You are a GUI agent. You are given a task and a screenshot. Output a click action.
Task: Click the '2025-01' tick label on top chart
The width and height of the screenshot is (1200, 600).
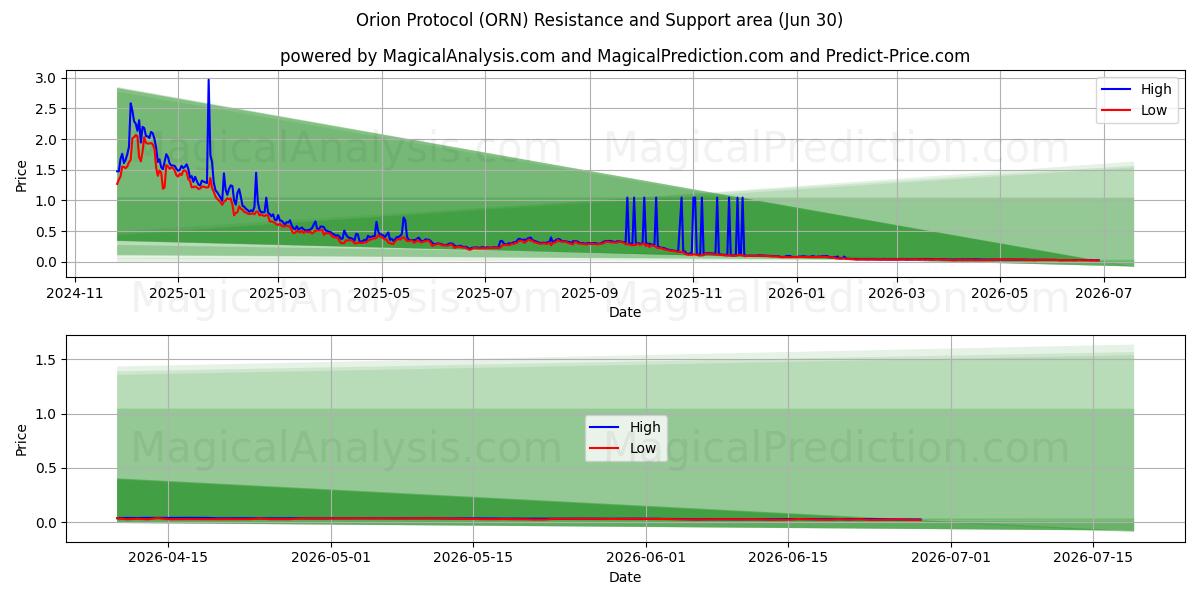177,294
